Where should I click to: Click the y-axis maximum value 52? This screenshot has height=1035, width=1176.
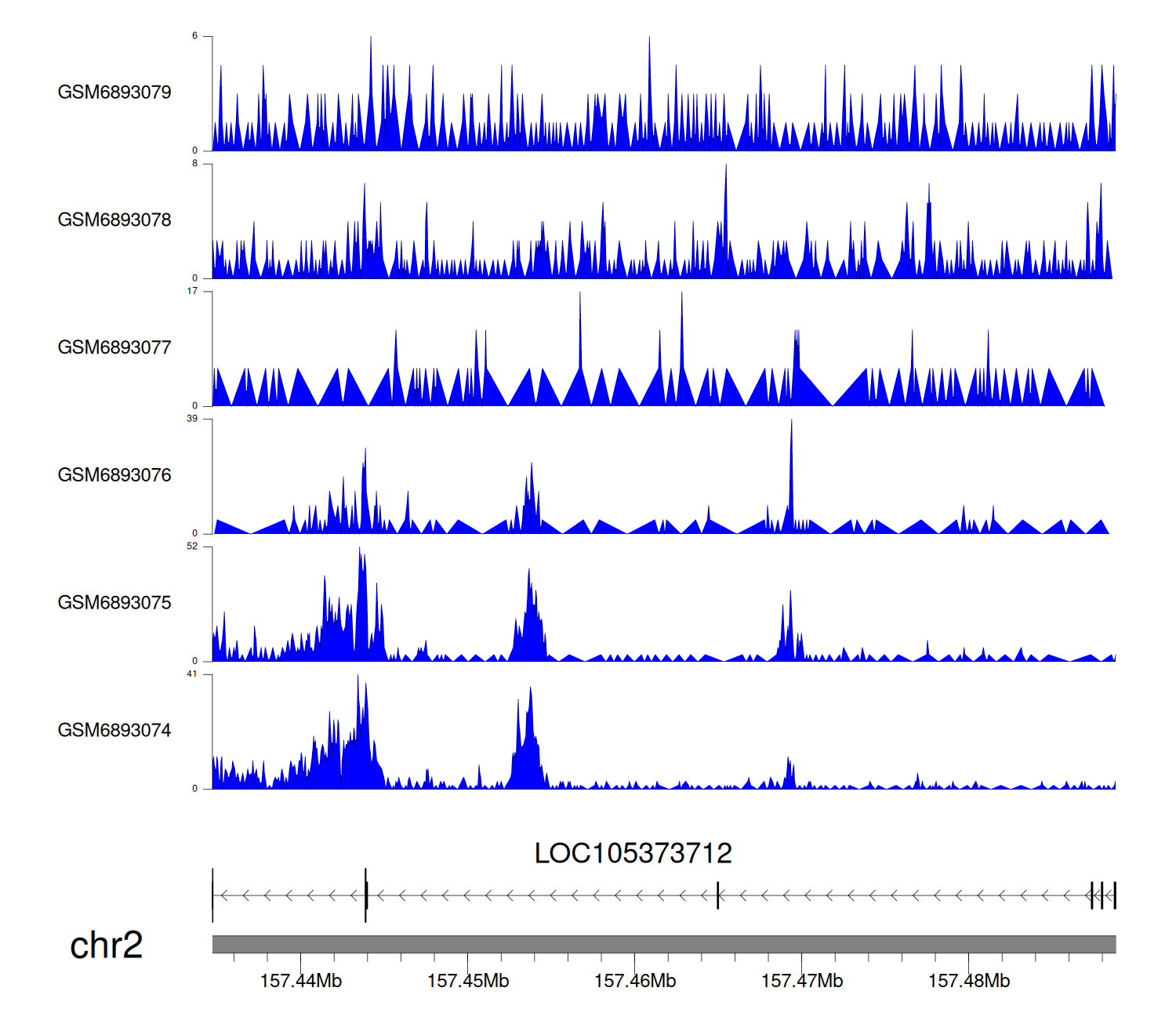[x=192, y=547]
